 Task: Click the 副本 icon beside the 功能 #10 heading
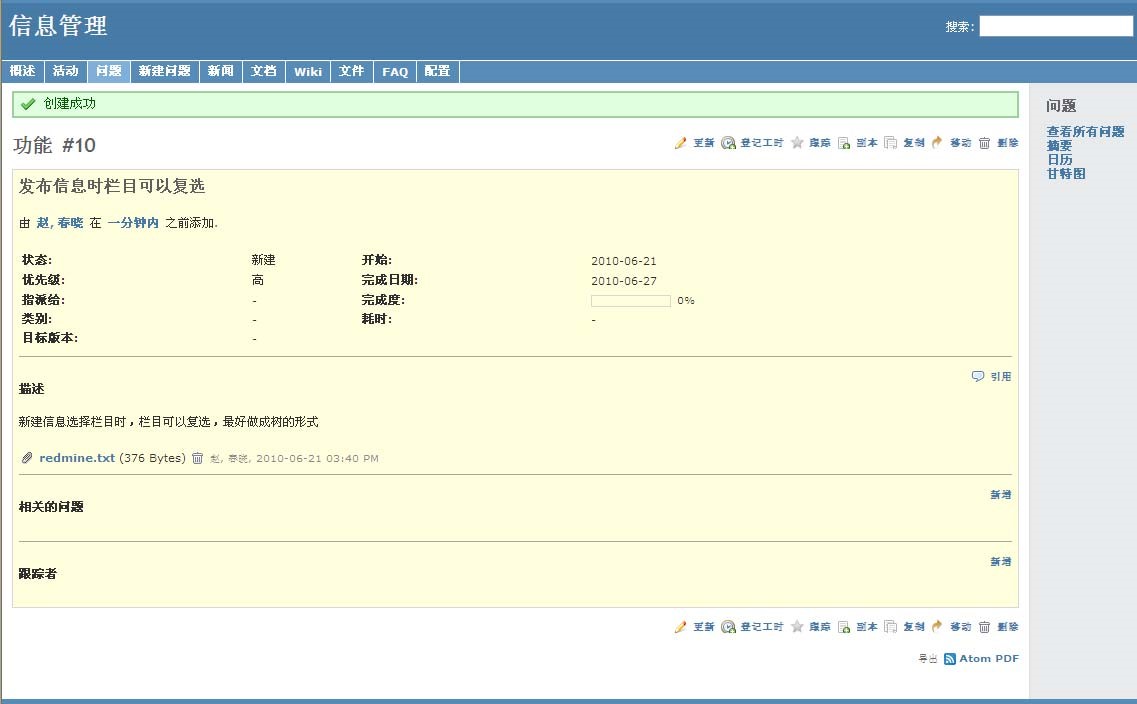tap(843, 143)
